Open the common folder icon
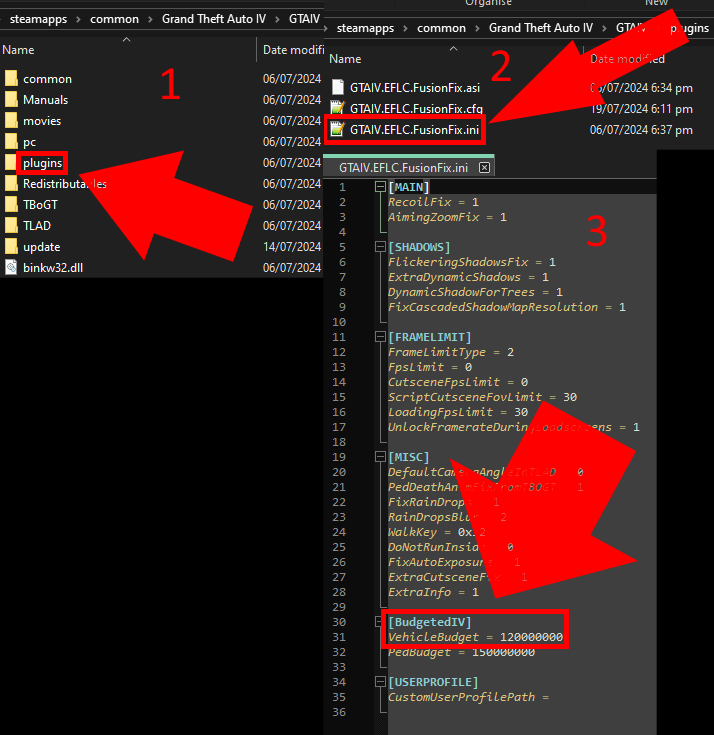The image size is (714, 735). [x=11, y=78]
